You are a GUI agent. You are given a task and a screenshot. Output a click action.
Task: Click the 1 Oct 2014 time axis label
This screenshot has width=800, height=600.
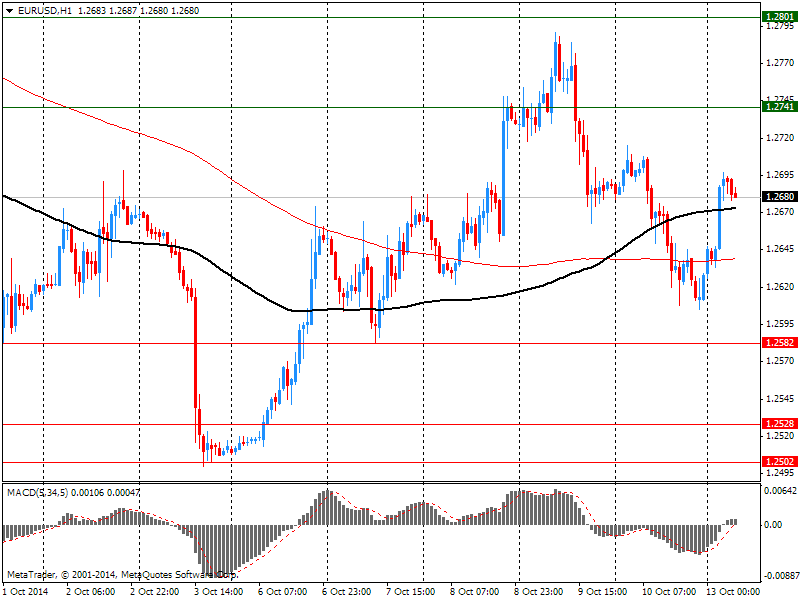[26, 591]
